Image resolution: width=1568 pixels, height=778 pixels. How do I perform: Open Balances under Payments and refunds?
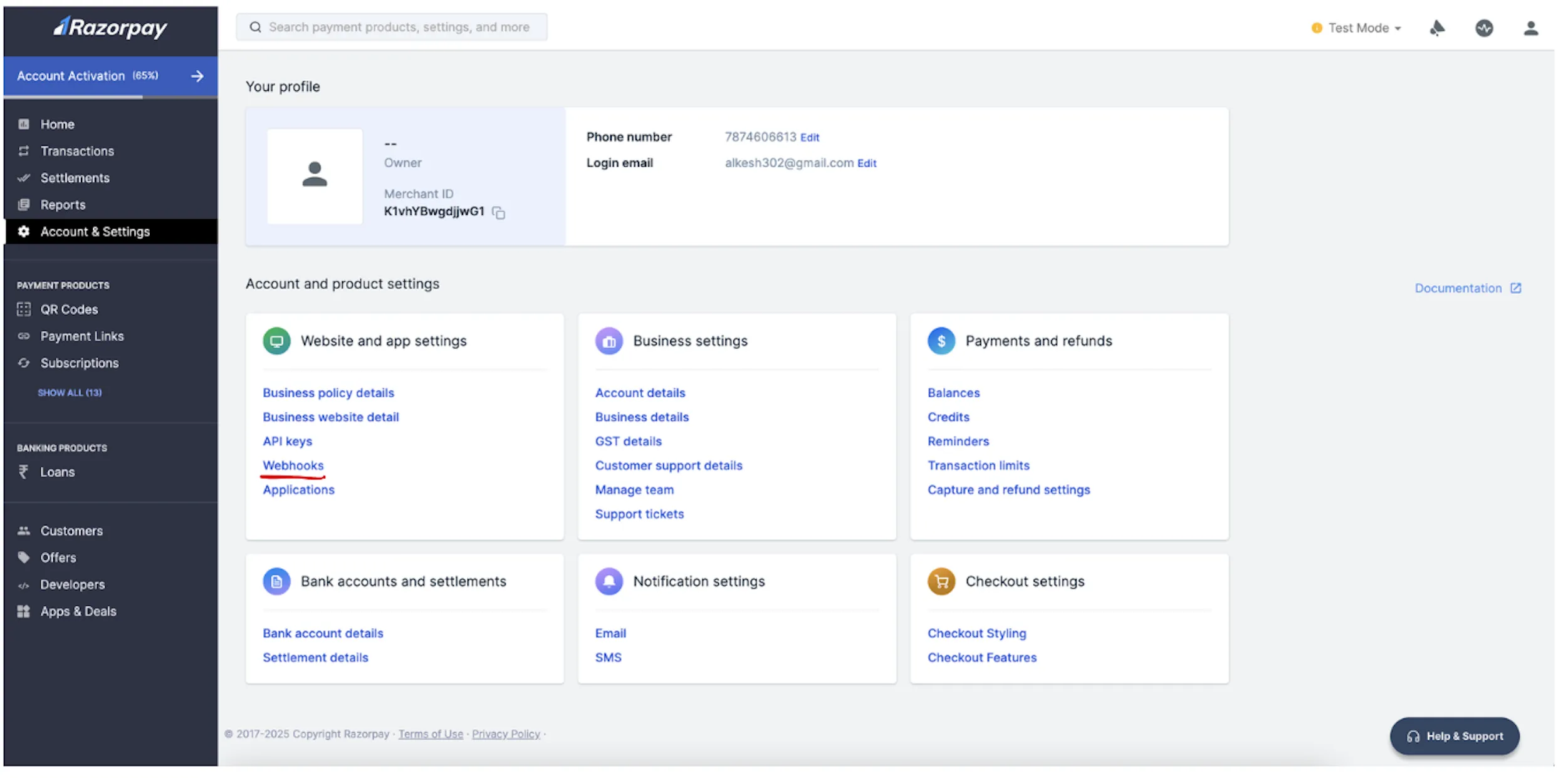pyautogui.click(x=954, y=393)
